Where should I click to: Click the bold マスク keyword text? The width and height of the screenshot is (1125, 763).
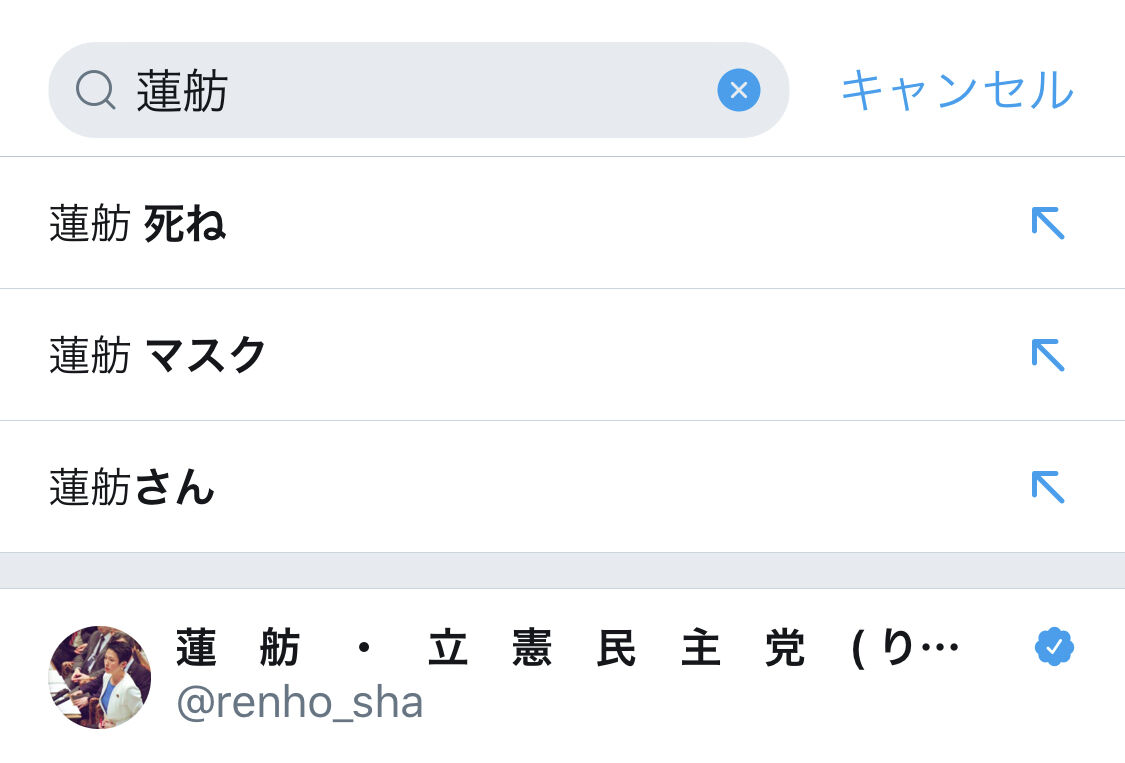pyautogui.click(x=206, y=356)
